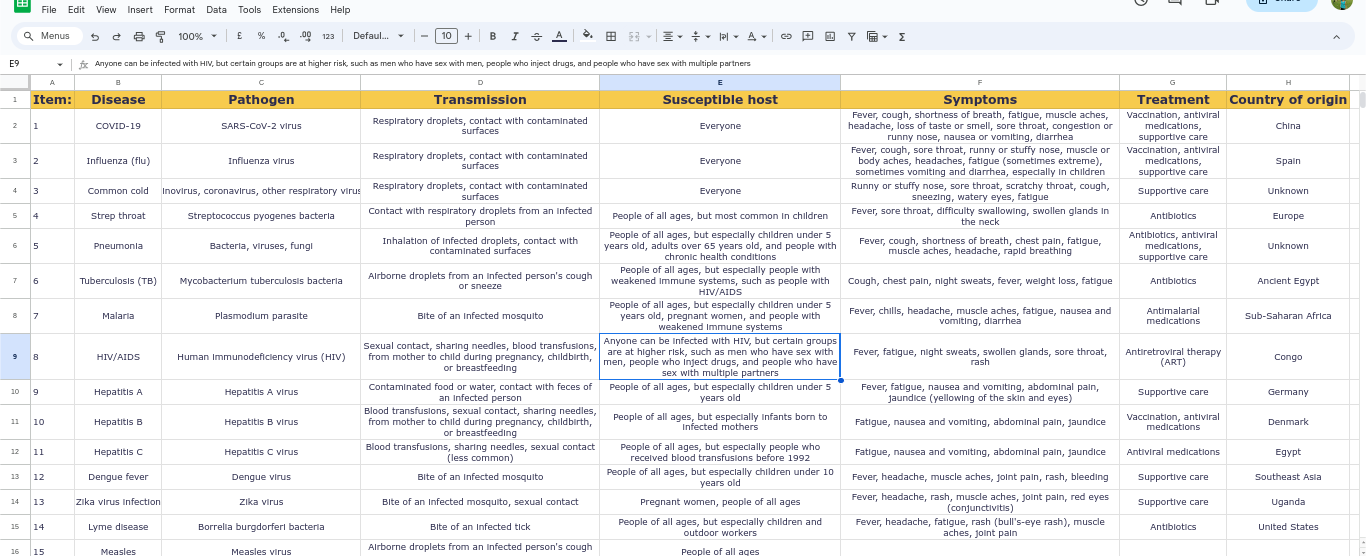1366x556 pixels.
Task: Open the Format menu
Action: (179, 9)
